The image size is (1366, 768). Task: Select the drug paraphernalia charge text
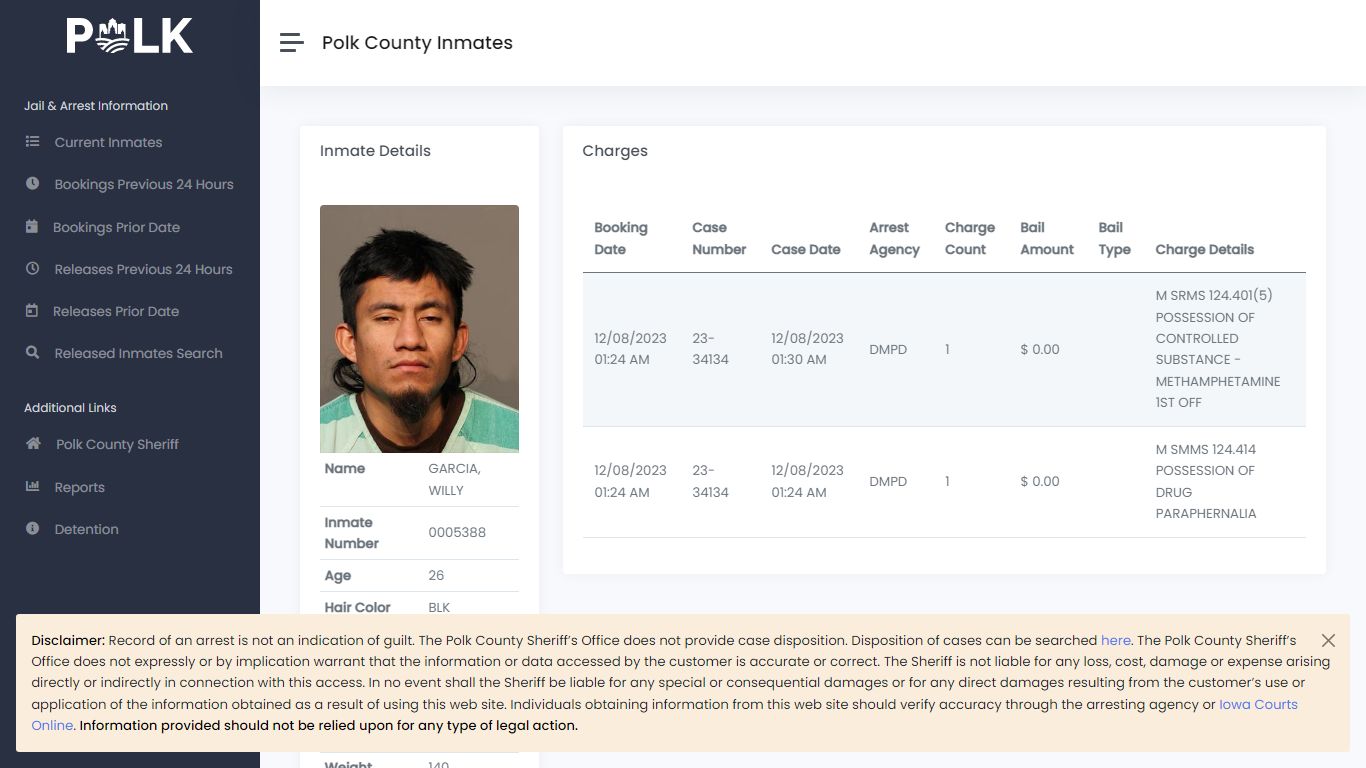click(x=1206, y=481)
